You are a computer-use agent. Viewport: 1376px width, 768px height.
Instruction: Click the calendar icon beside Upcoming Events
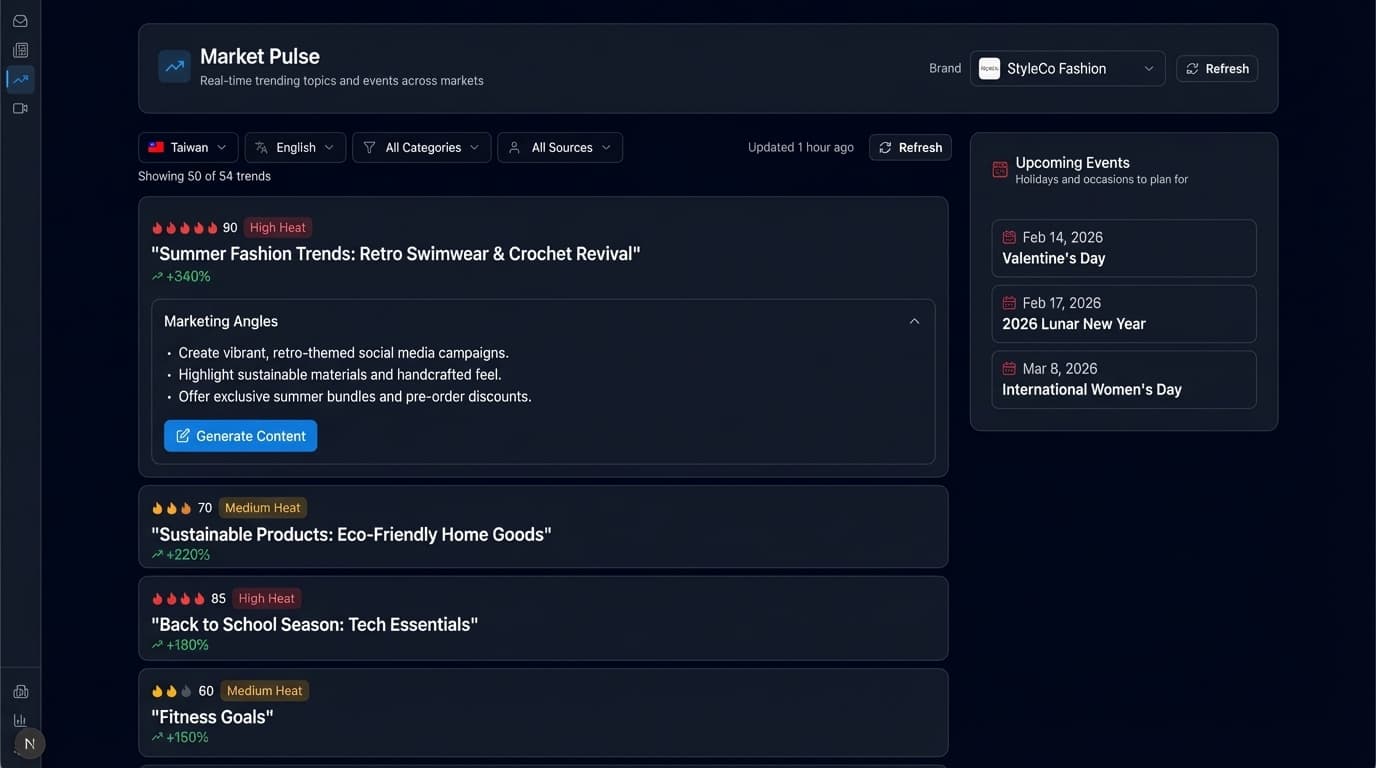(x=999, y=170)
